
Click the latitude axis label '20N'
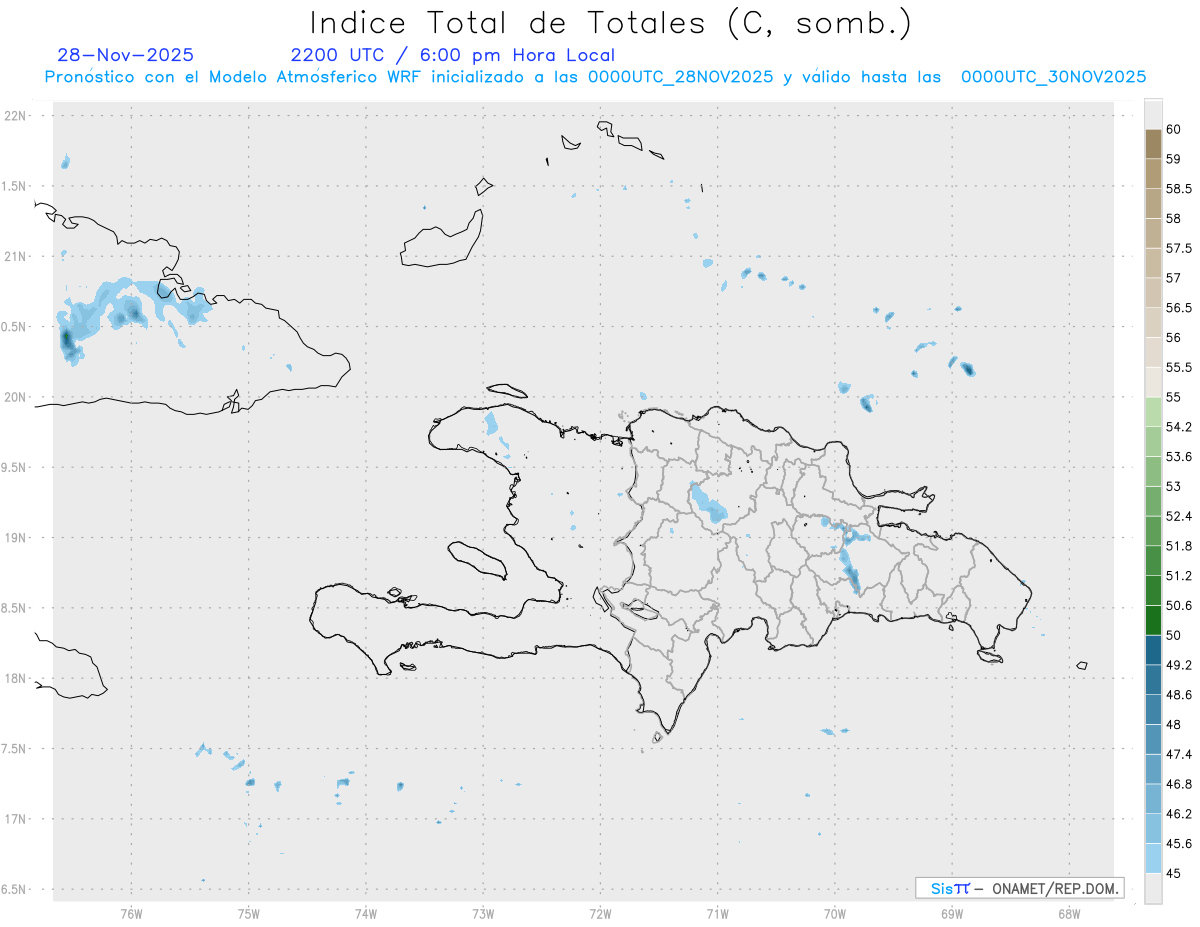[15, 397]
